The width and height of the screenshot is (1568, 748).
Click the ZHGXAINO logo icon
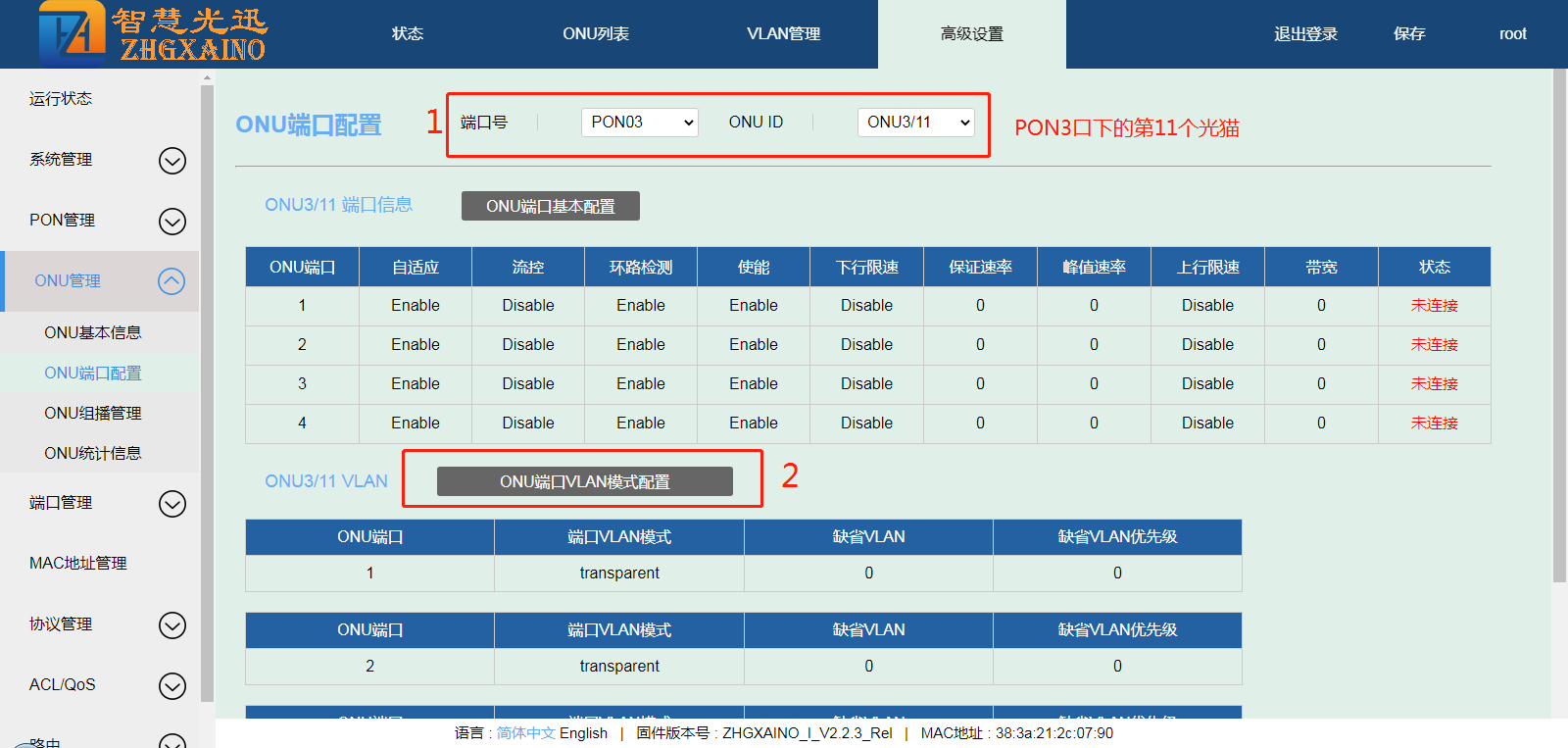coord(72,33)
